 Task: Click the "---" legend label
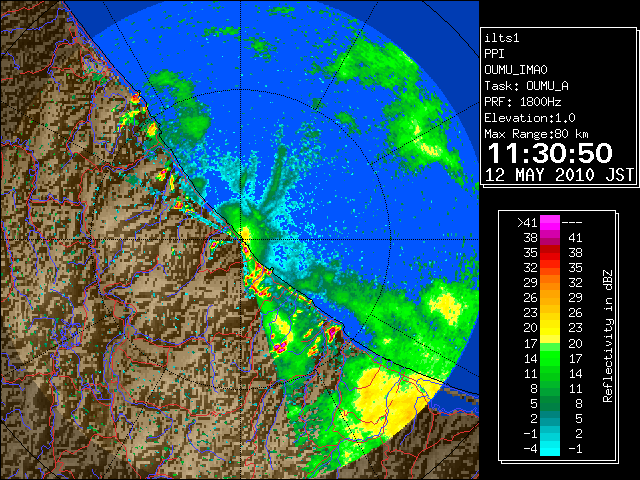[572, 222]
